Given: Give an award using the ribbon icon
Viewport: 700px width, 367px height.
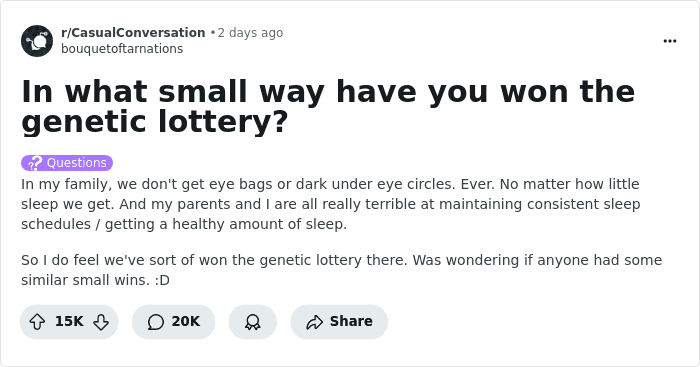Looking at the screenshot, I should pos(253,321).
